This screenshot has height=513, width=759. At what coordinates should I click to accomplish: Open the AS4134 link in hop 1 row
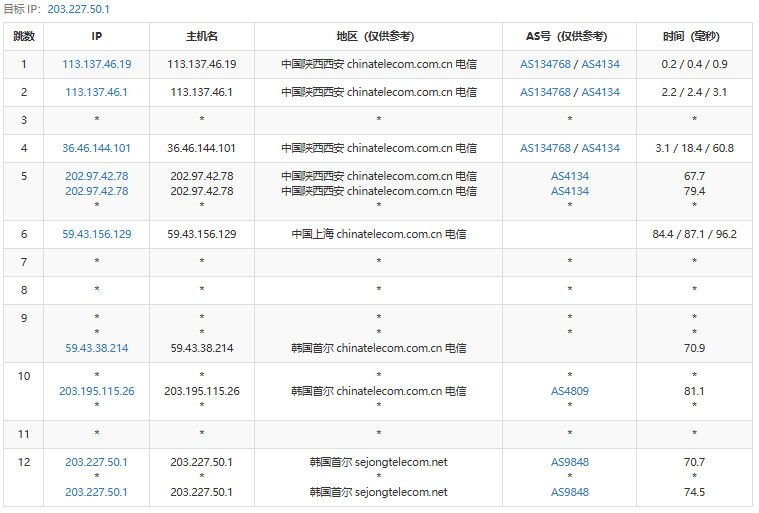point(601,64)
